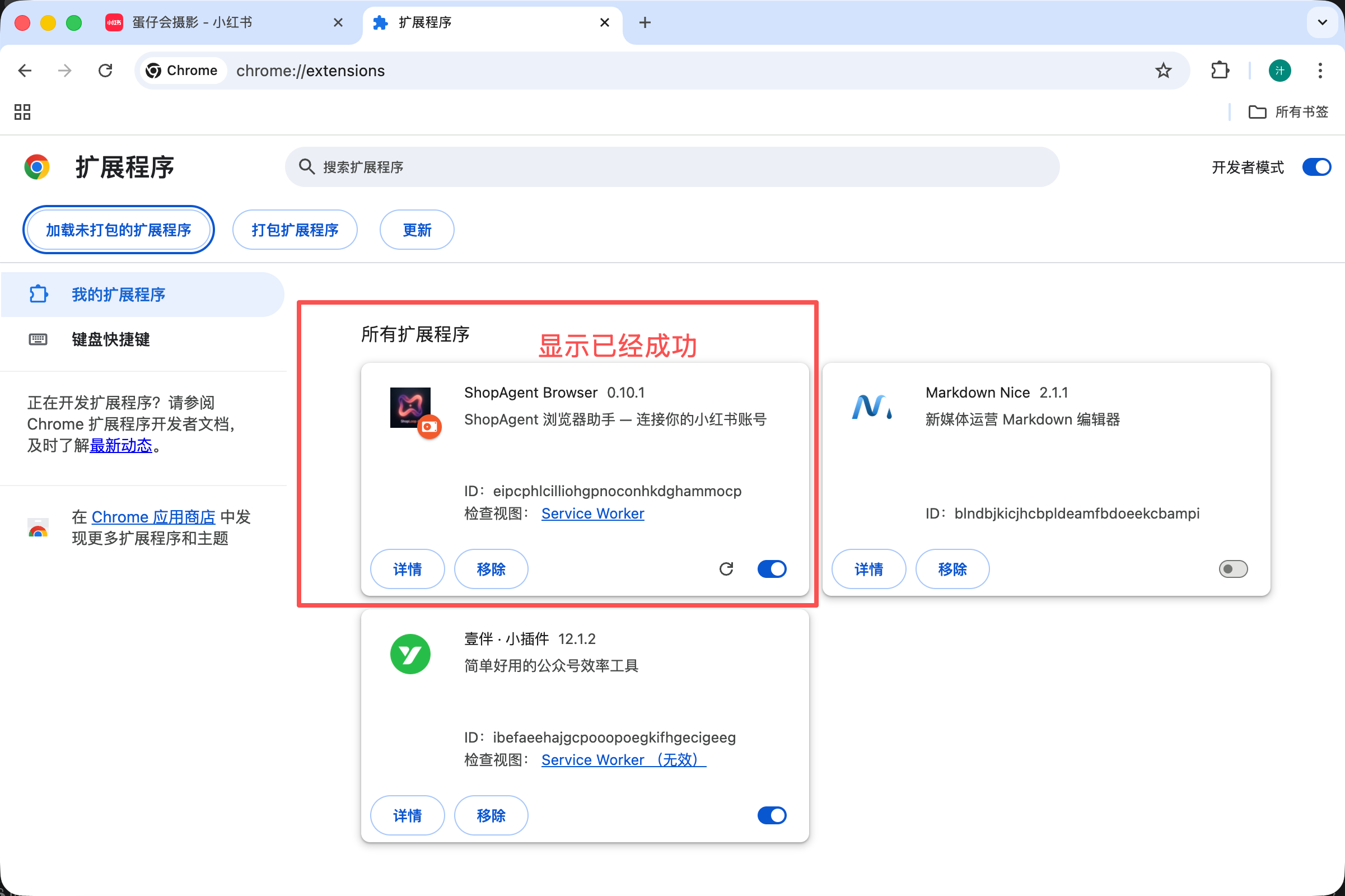This screenshot has width=1345, height=896.
Task: Click the green profile avatar icon
Action: point(1279,71)
